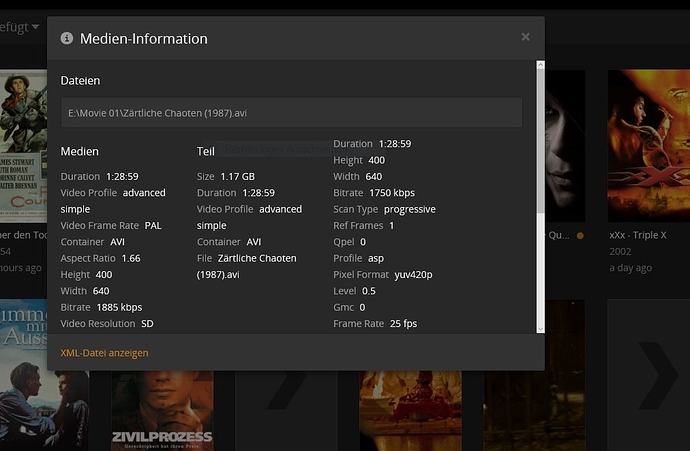Click the Ref Frames 1 value
The width and height of the screenshot is (690, 451).
pos(392,225)
